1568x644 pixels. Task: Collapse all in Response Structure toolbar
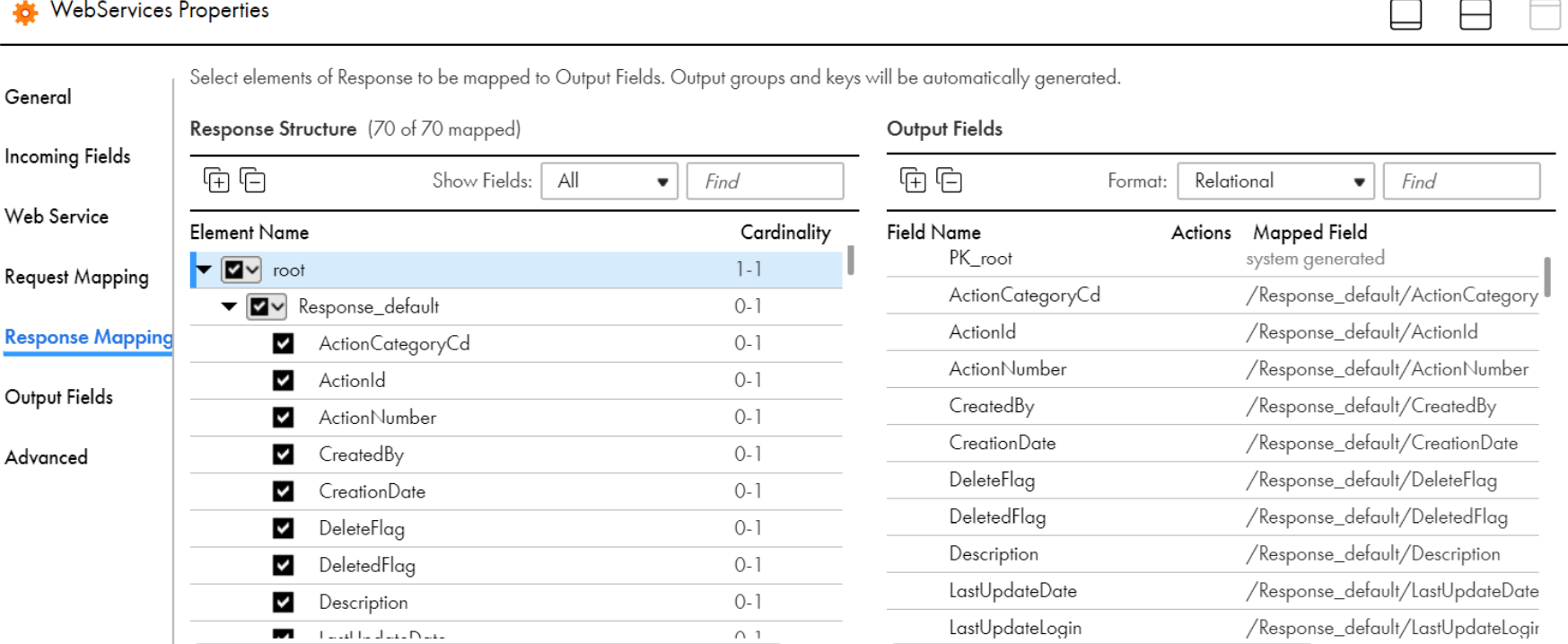(x=253, y=181)
